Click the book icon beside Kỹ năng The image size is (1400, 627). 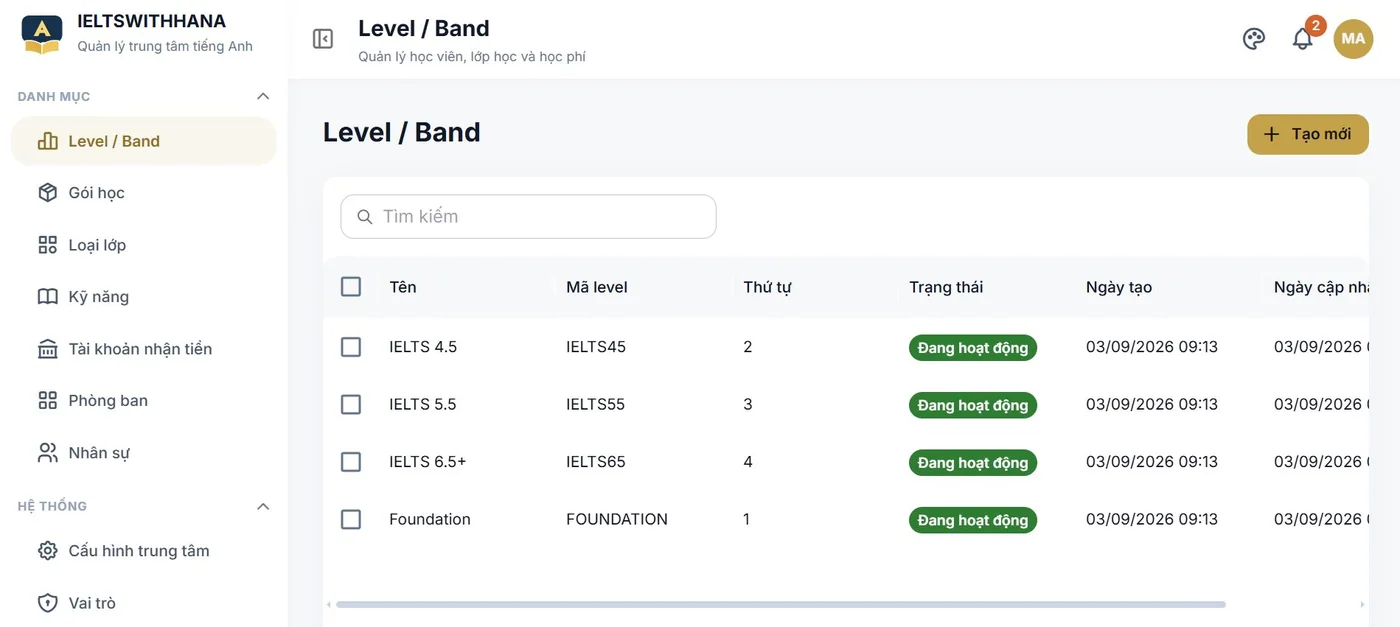click(x=47, y=297)
